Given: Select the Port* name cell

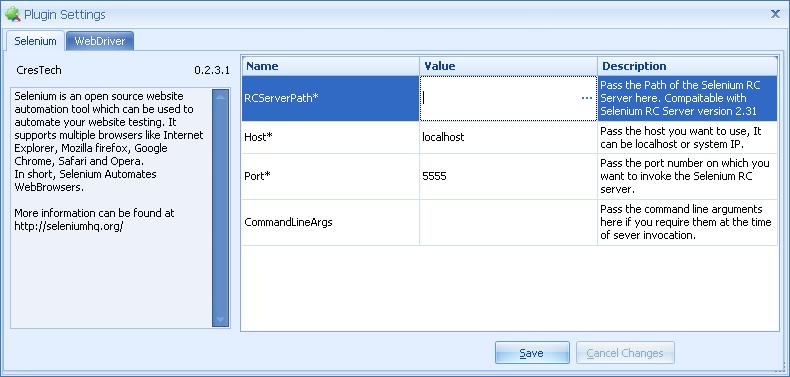Looking at the screenshot, I should [331, 176].
